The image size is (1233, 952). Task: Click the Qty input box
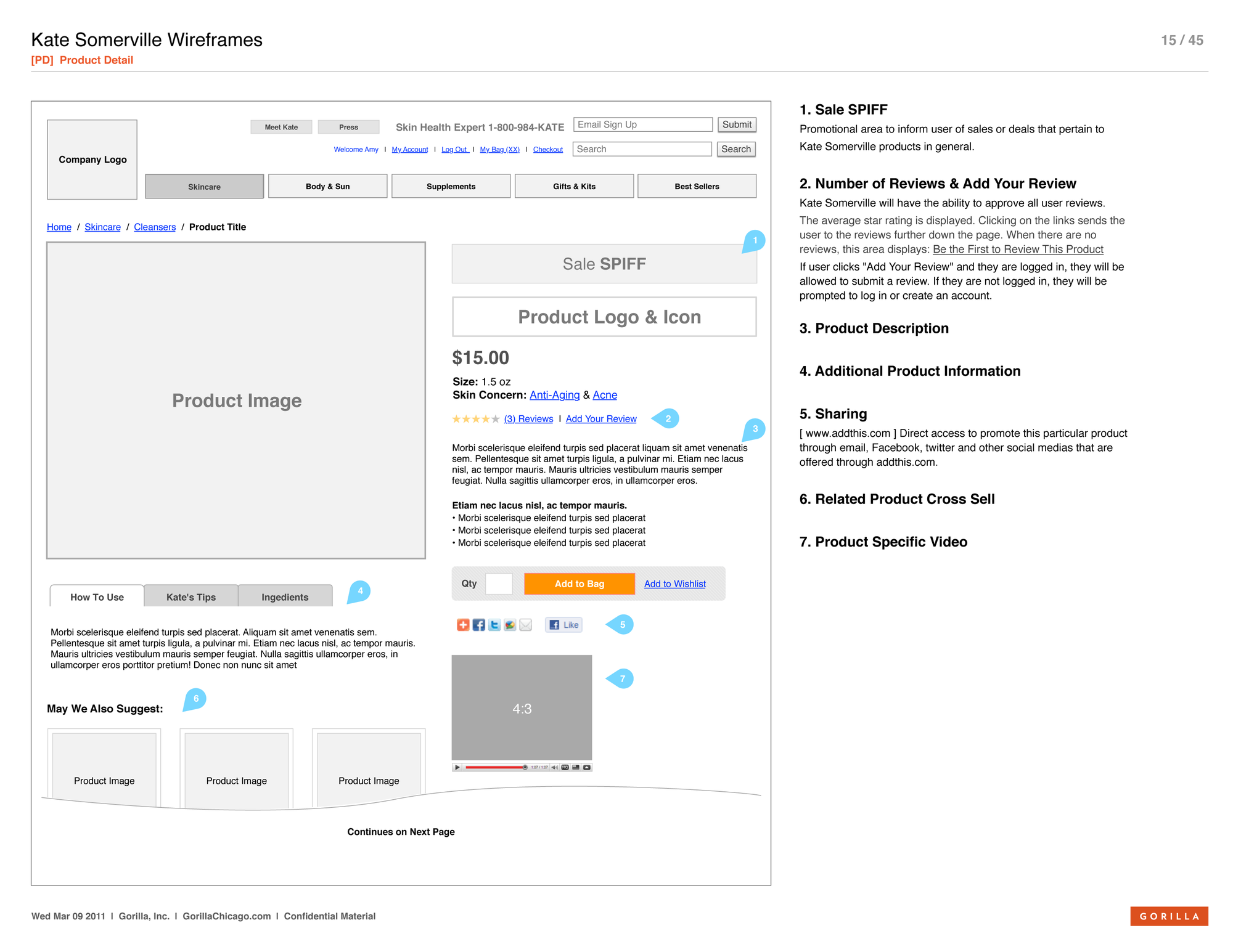(x=499, y=584)
